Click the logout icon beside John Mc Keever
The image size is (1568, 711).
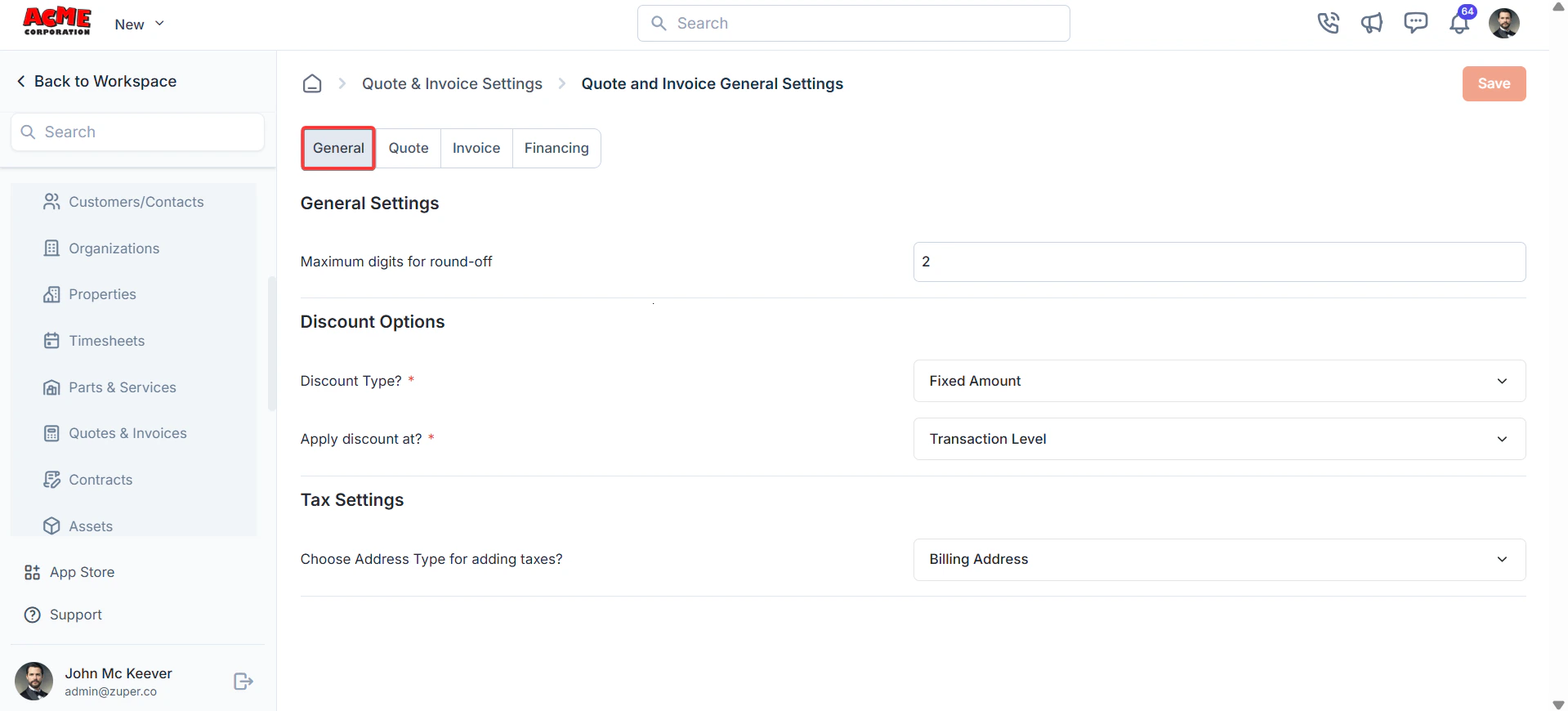click(243, 682)
